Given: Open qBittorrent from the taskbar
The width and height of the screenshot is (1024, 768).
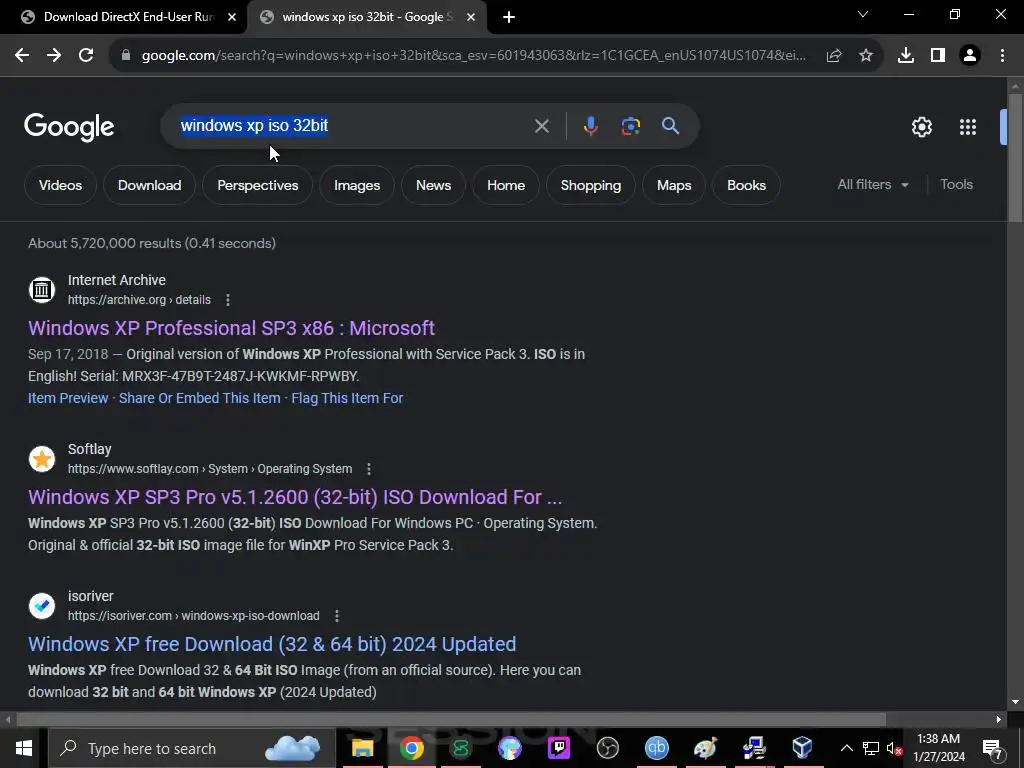Looking at the screenshot, I should (x=656, y=748).
